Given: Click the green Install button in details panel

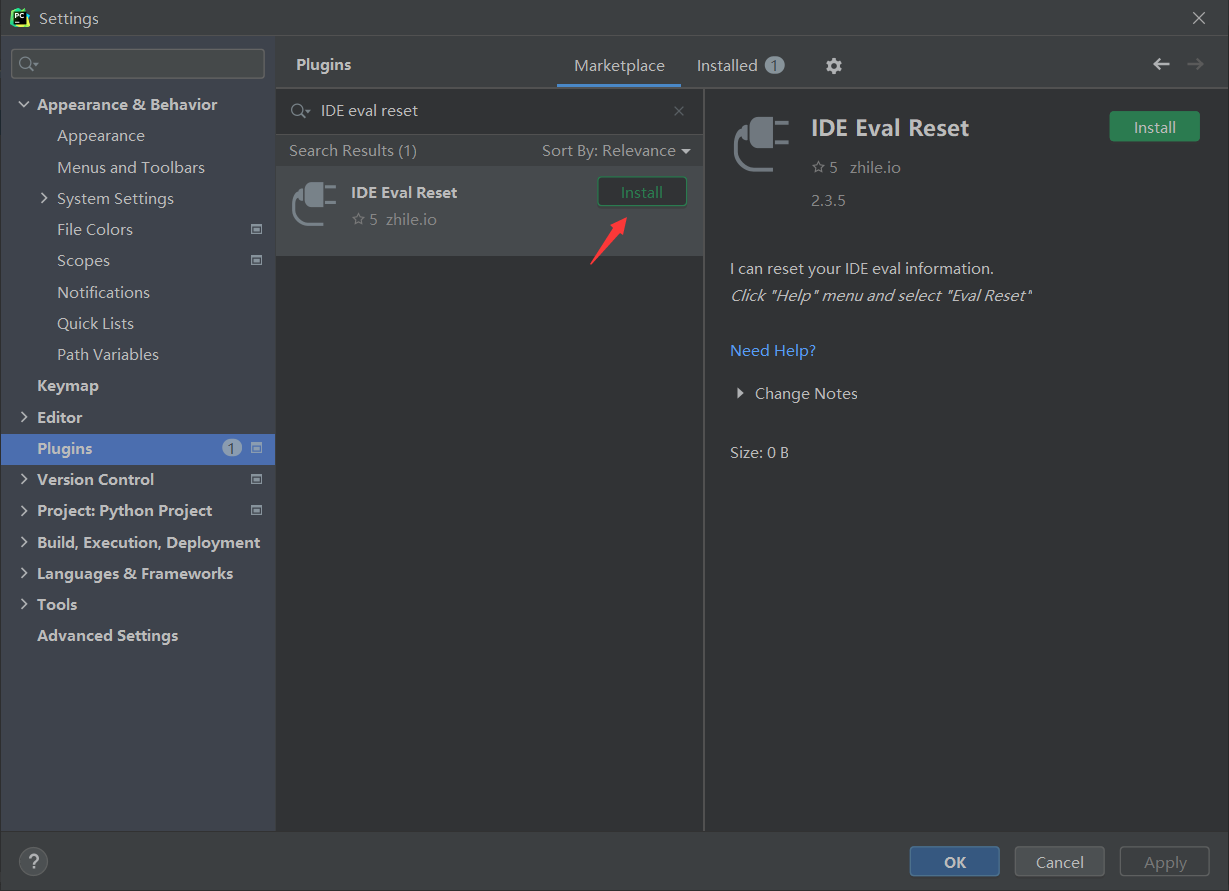Looking at the screenshot, I should (1154, 127).
